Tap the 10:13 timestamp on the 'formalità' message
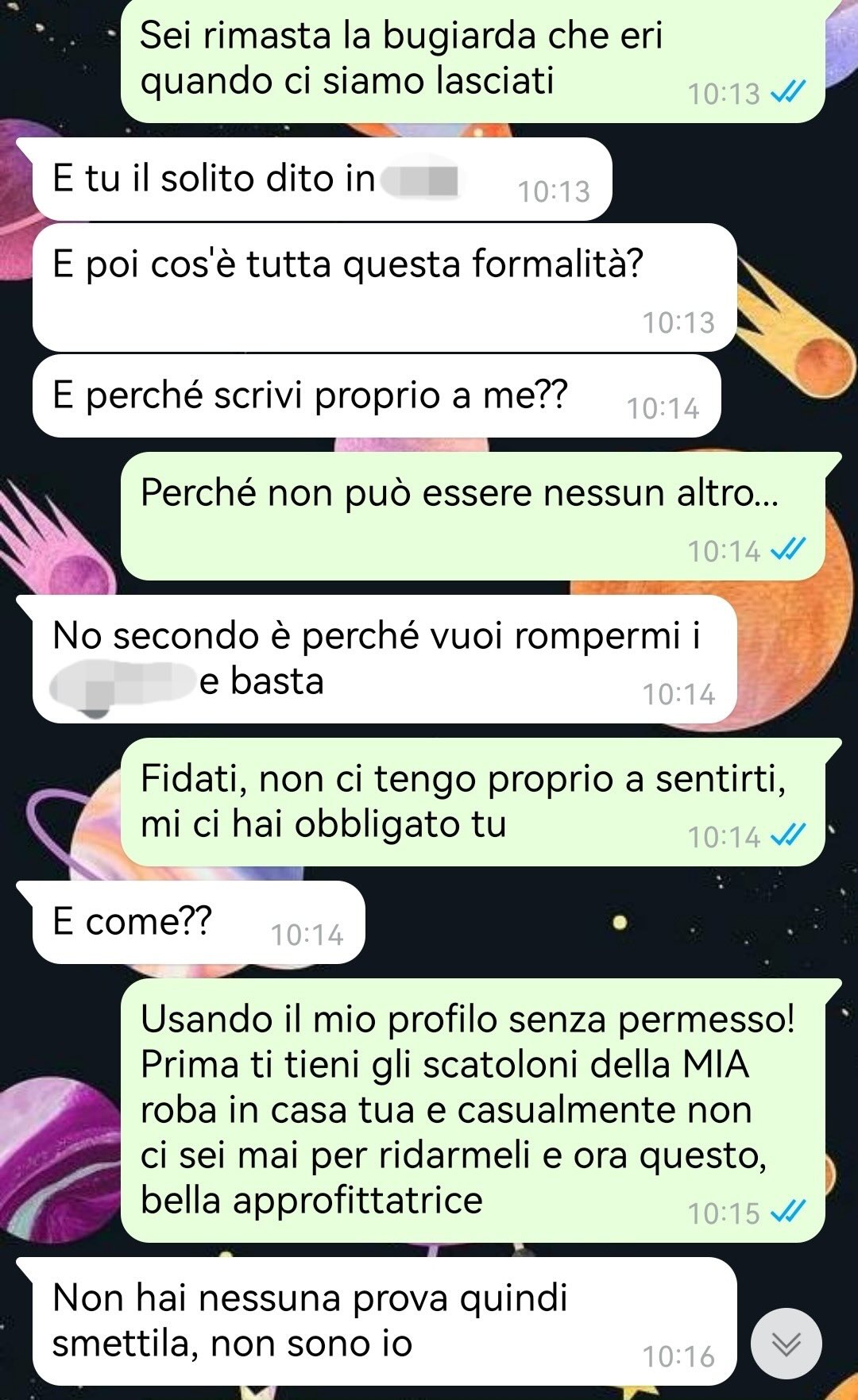This screenshot has width=858, height=1400. tap(678, 322)
